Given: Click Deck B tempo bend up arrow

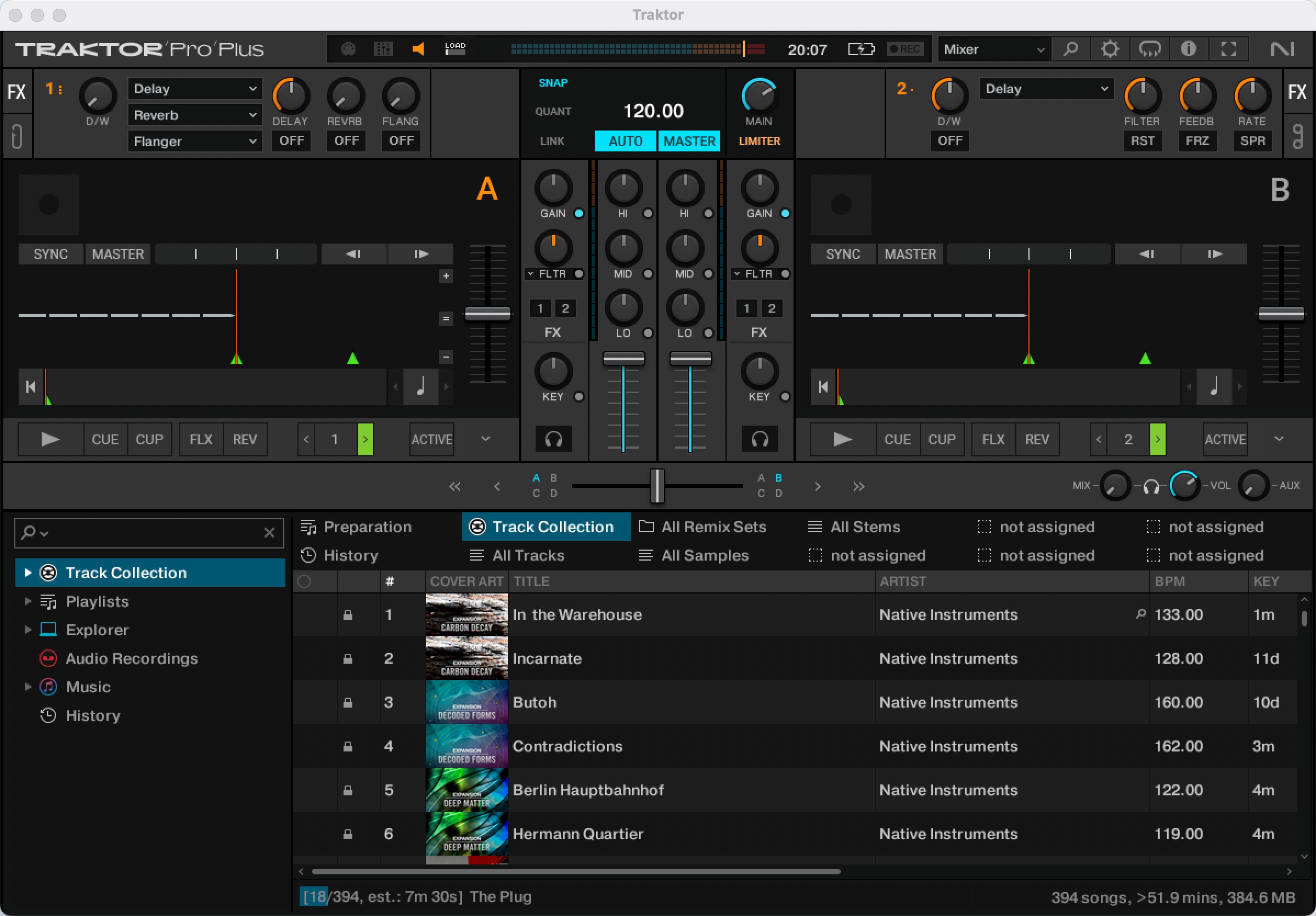Looking at the screenshot, I should click(1214, 254).
